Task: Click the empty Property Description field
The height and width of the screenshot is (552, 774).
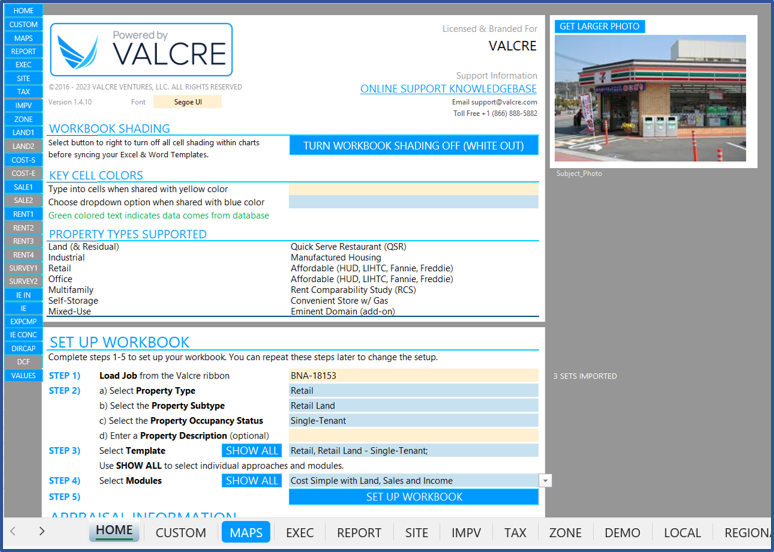Action: [414, 435]
